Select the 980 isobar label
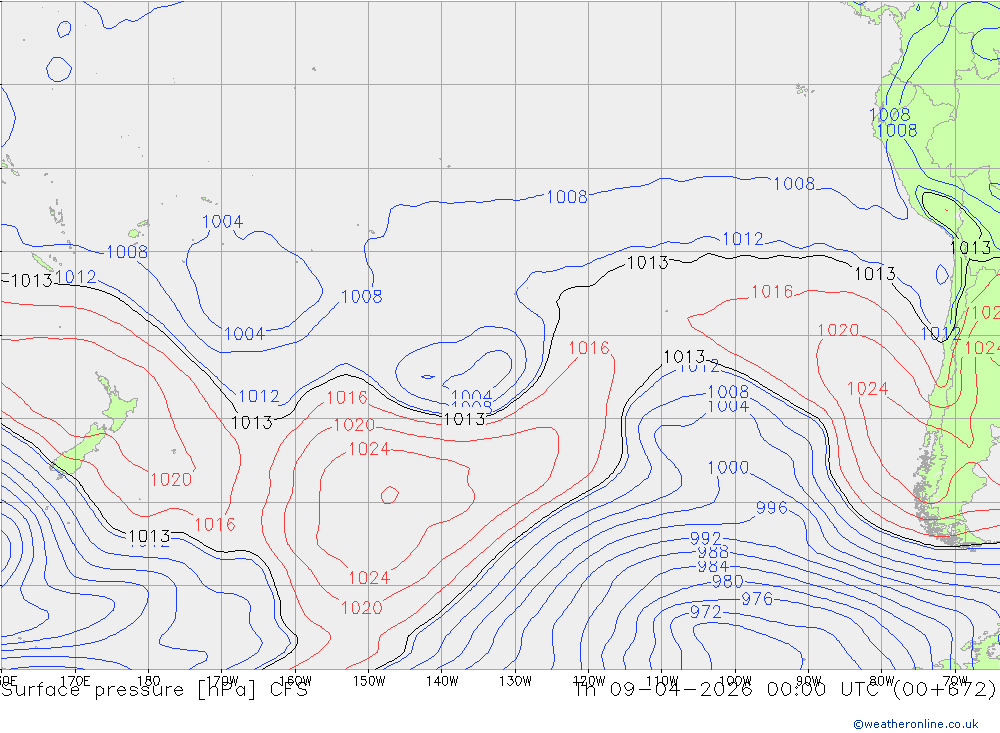 (727, 582)
